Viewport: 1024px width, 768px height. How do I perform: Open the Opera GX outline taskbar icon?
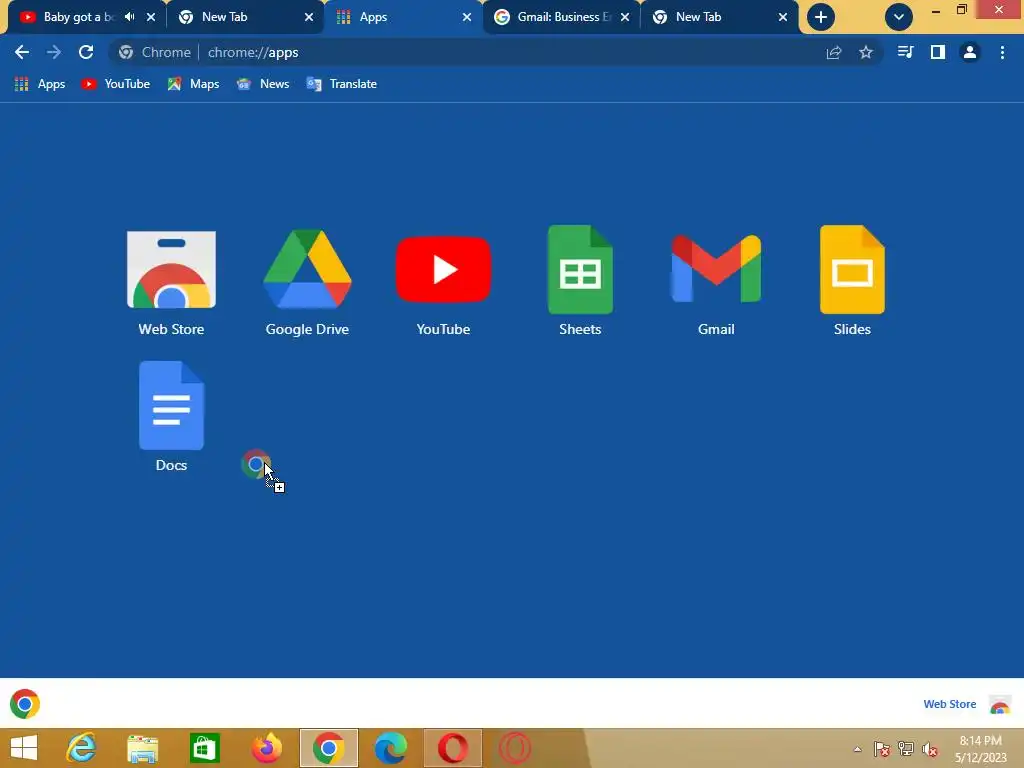515,748
